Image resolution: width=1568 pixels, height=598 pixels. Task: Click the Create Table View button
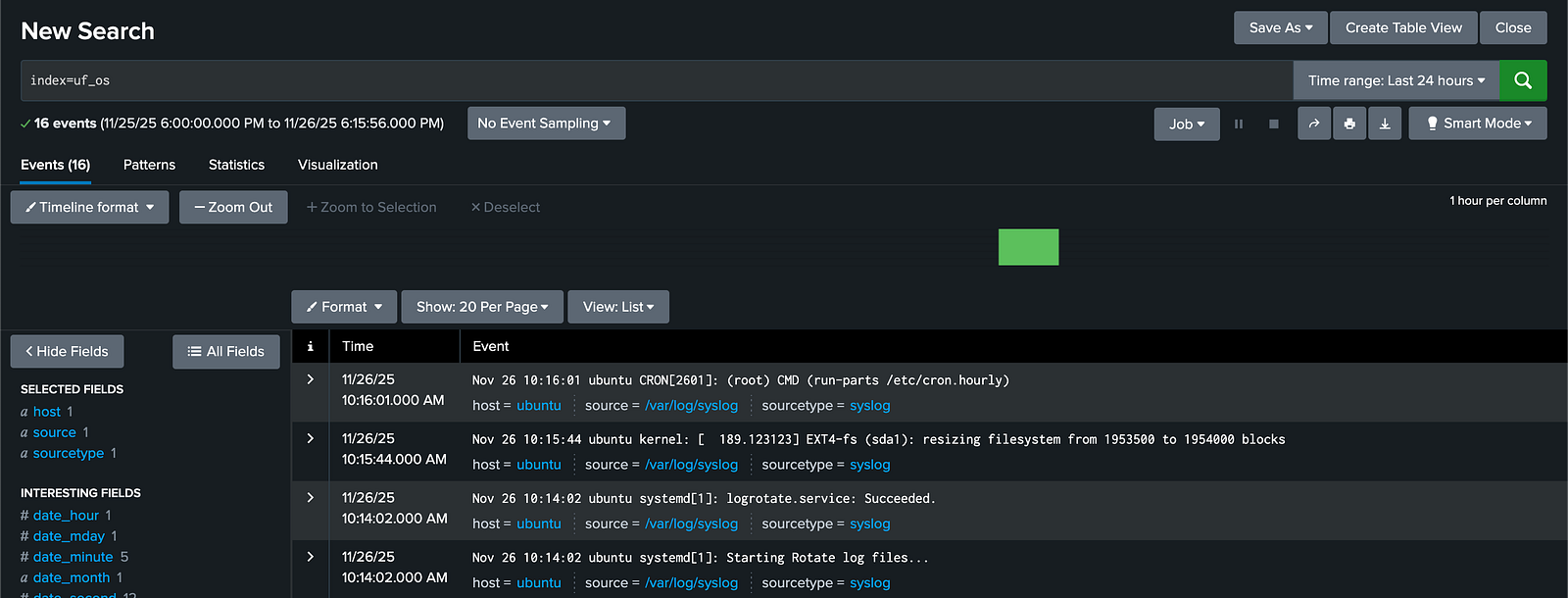coord(1403,27)
